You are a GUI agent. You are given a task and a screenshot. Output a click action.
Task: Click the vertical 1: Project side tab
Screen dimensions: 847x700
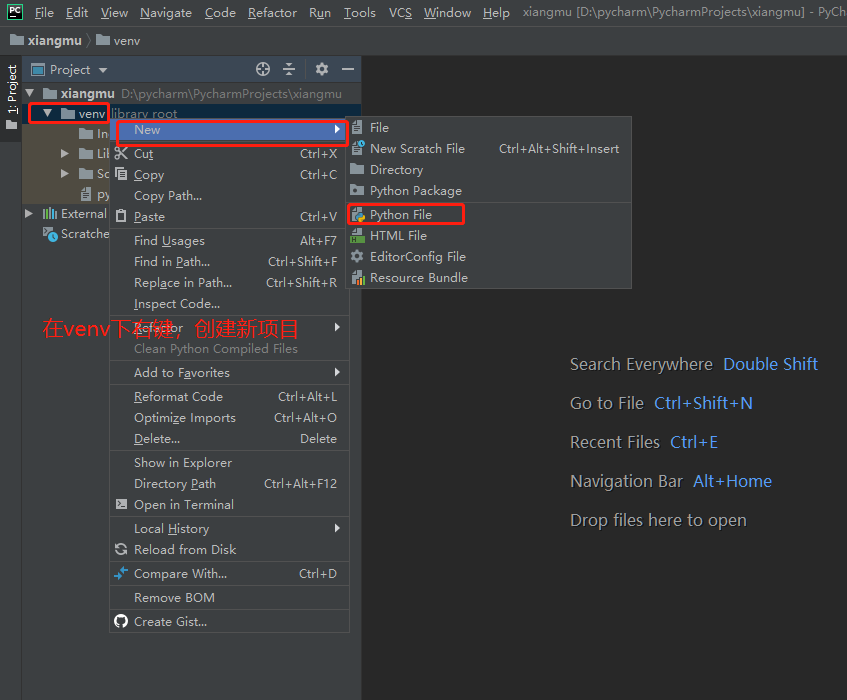pyautogui.click(x=11, y=98)
